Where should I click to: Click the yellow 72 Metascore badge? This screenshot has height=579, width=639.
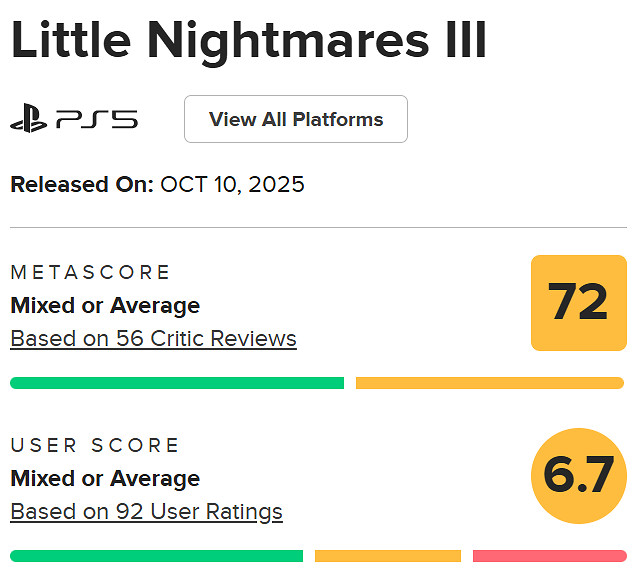[578, 302]
